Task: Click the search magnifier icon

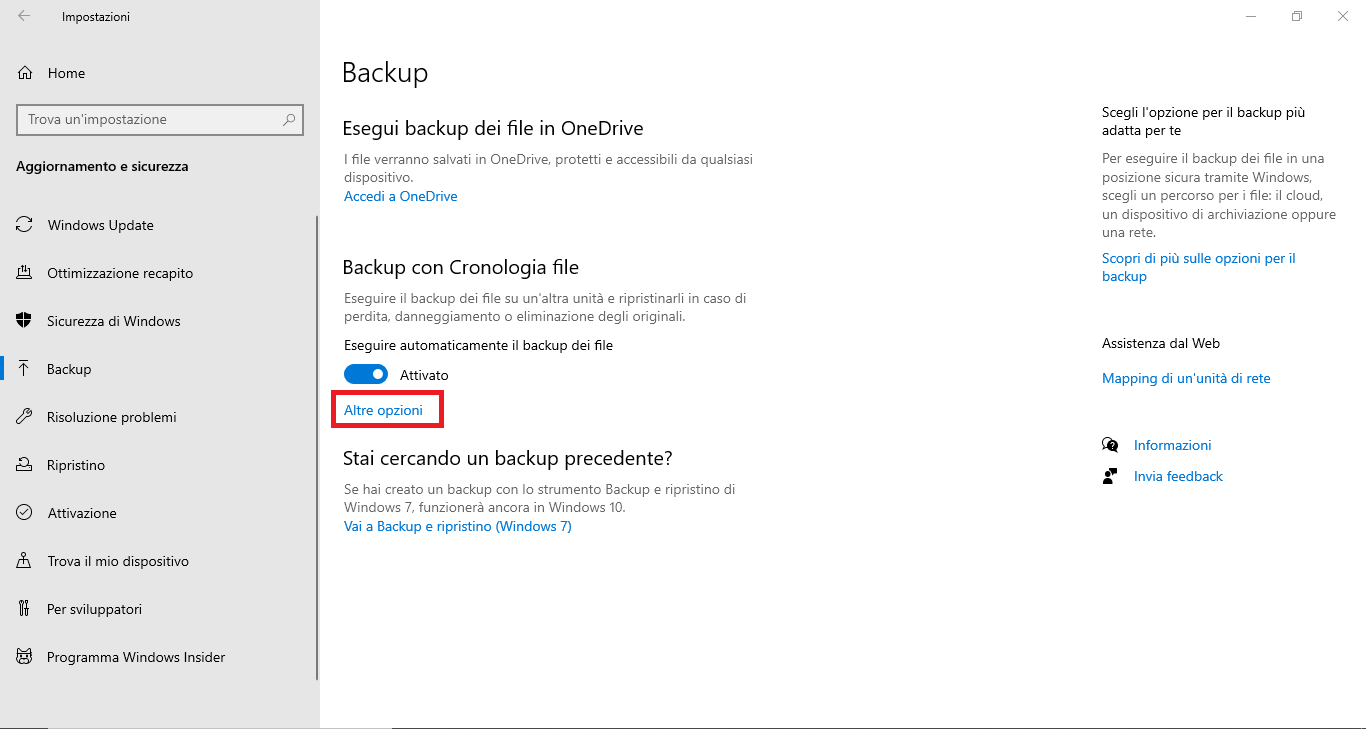Action: (x=289, y=119)
